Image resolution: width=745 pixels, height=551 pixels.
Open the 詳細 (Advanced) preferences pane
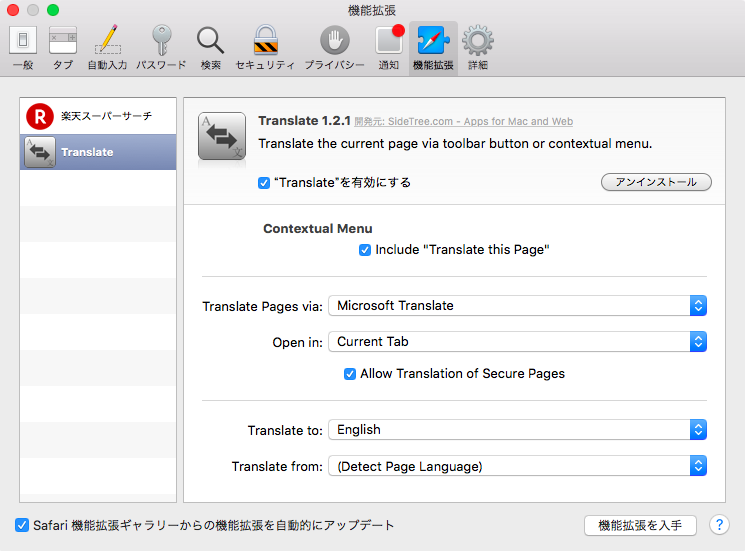tap(478, 48)
